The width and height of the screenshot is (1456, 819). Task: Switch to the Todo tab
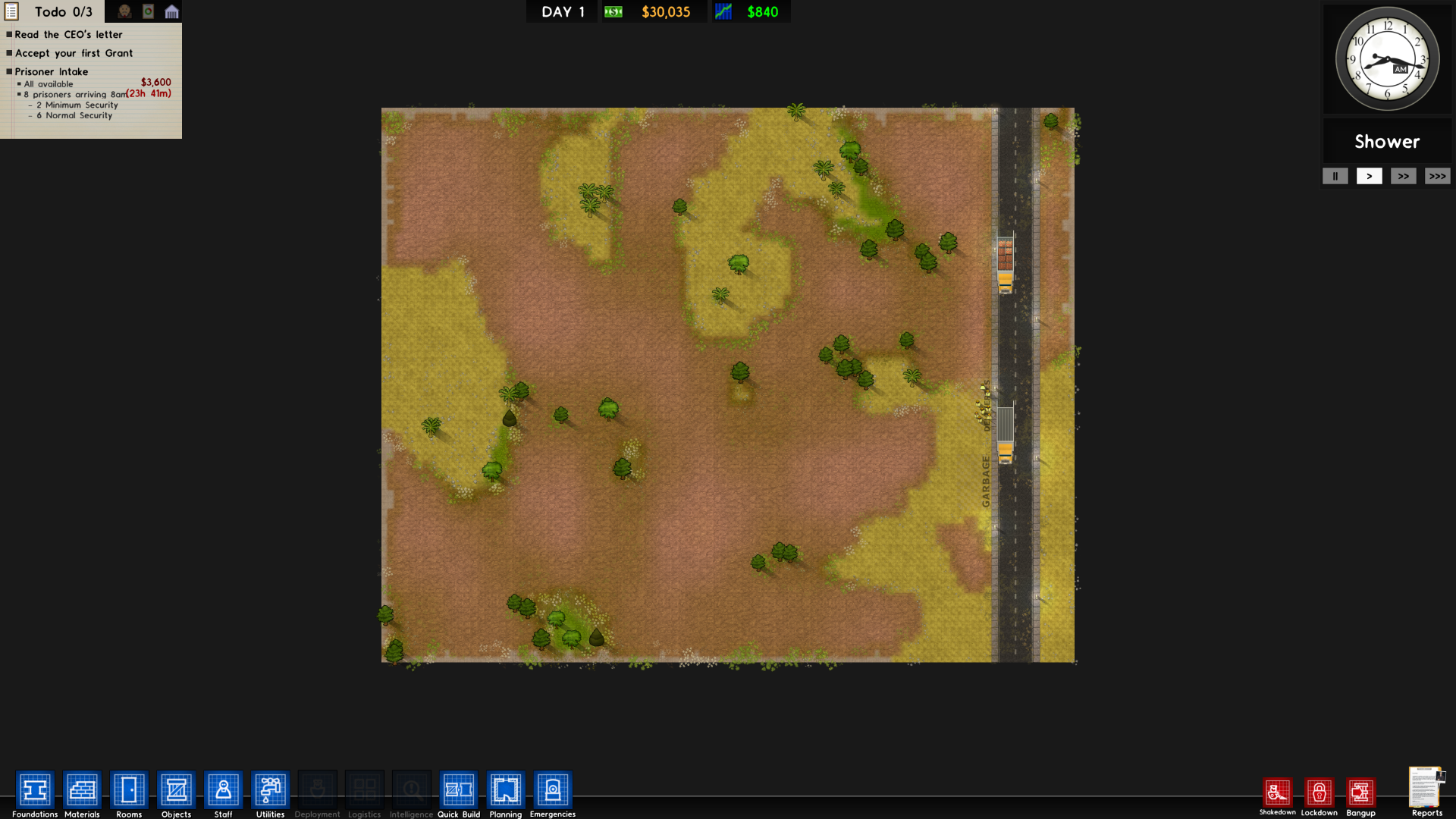(x=52, y=11)
